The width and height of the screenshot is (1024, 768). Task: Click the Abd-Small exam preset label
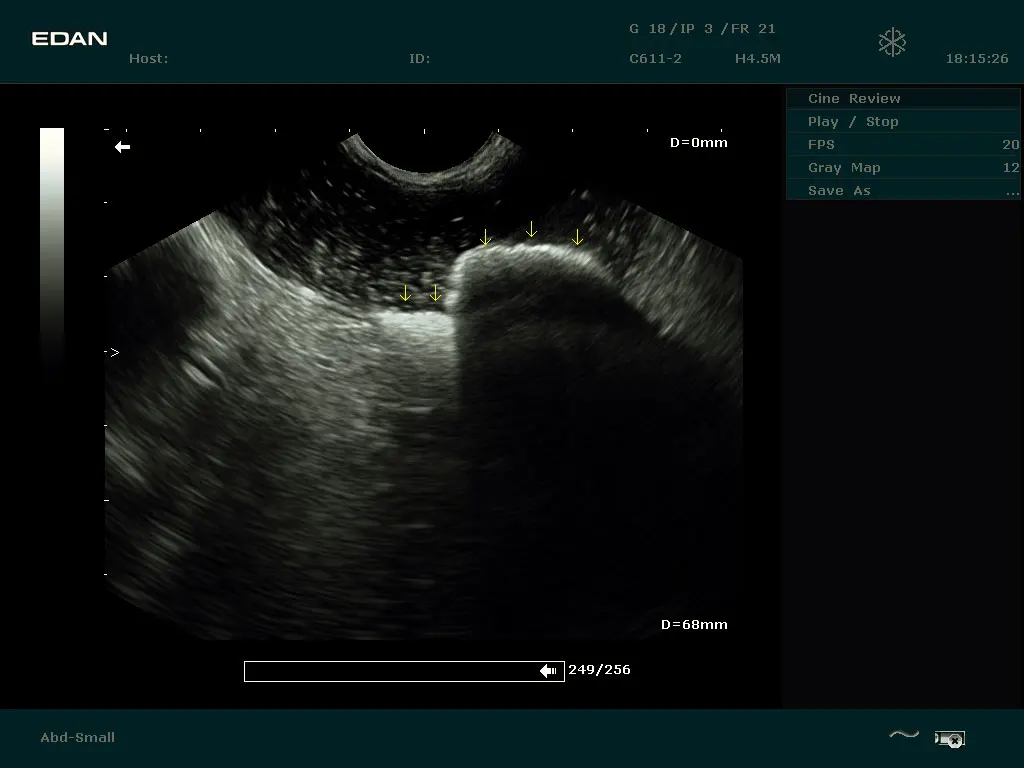pos(77,738)
